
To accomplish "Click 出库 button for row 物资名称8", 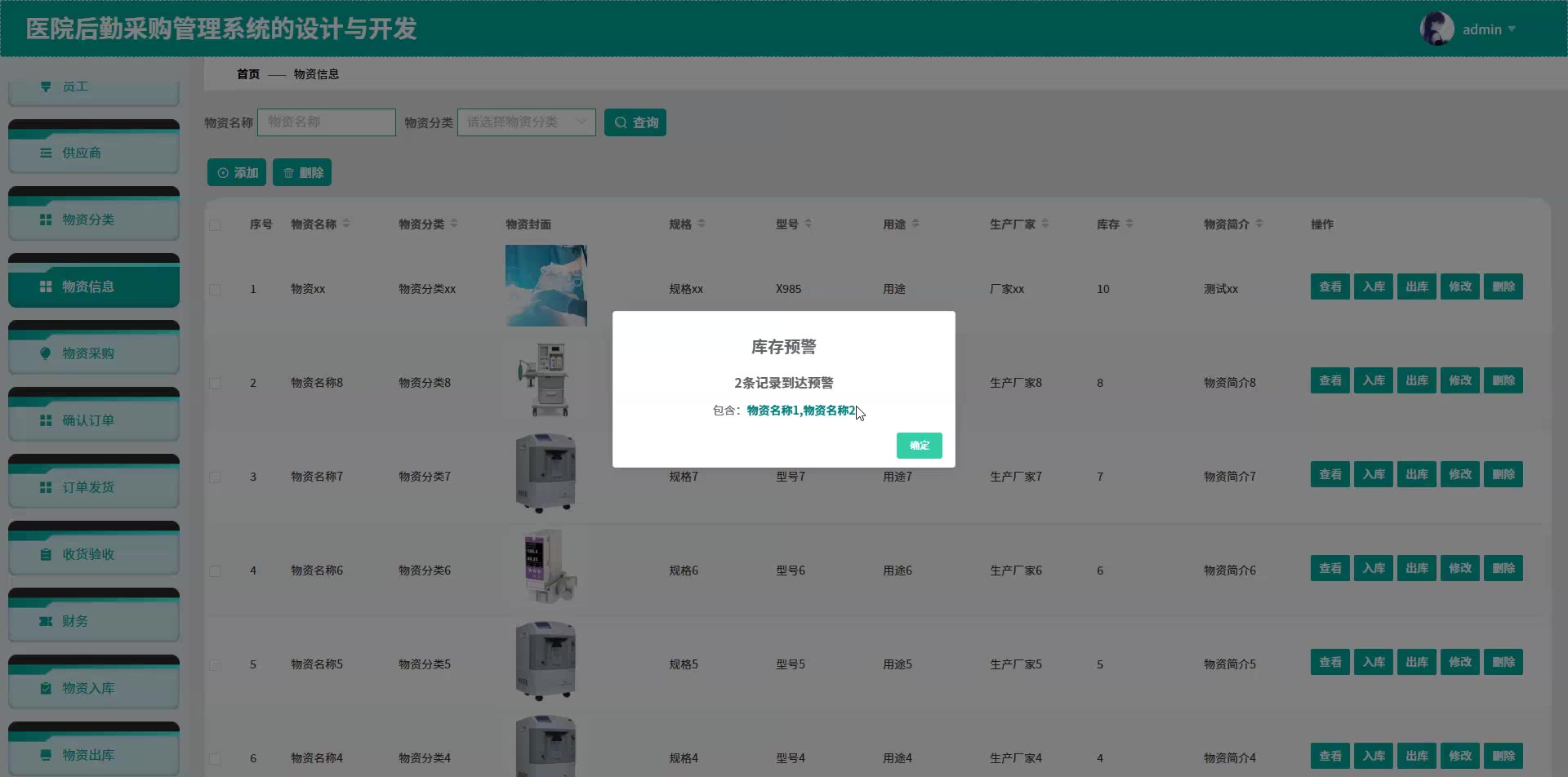I will tap(1417, 380).
